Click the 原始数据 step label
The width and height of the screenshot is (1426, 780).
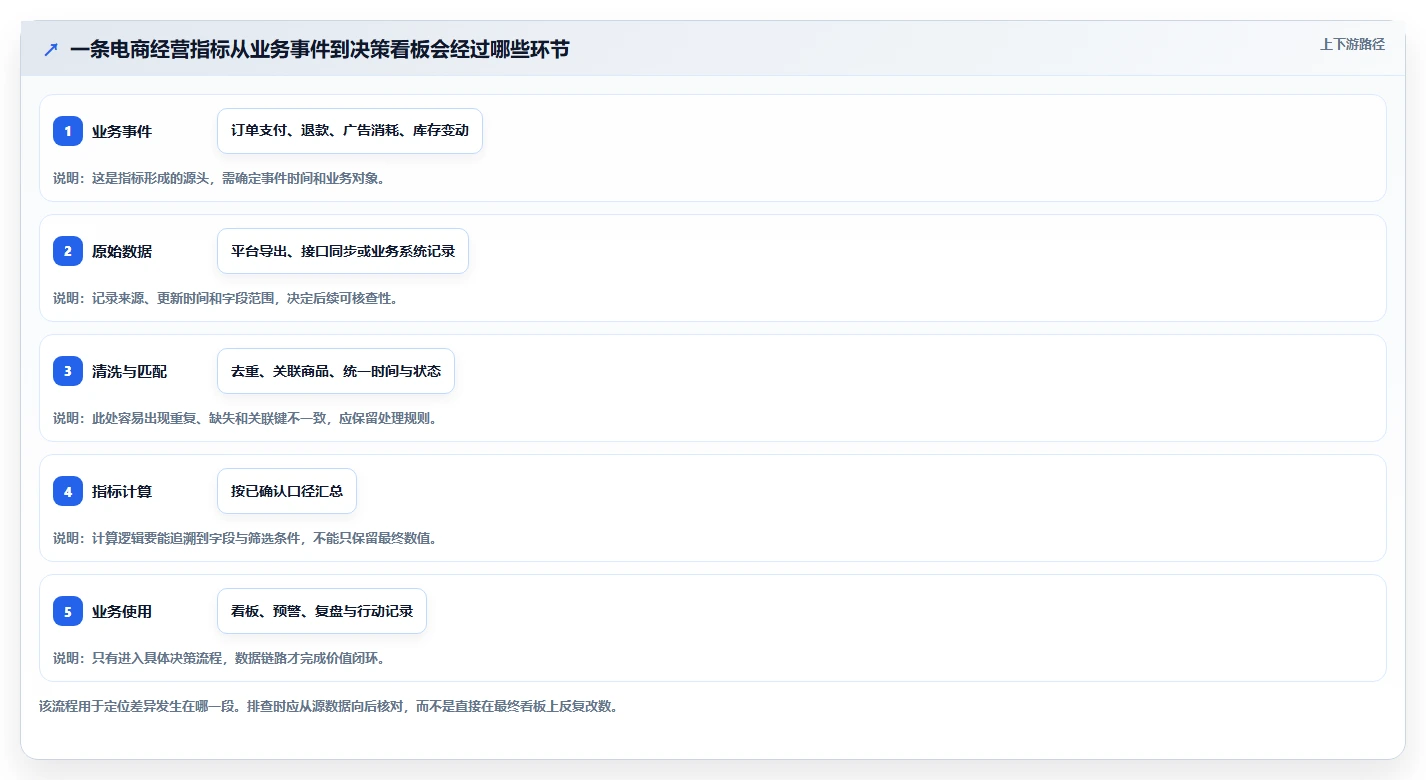coord(122,251)
